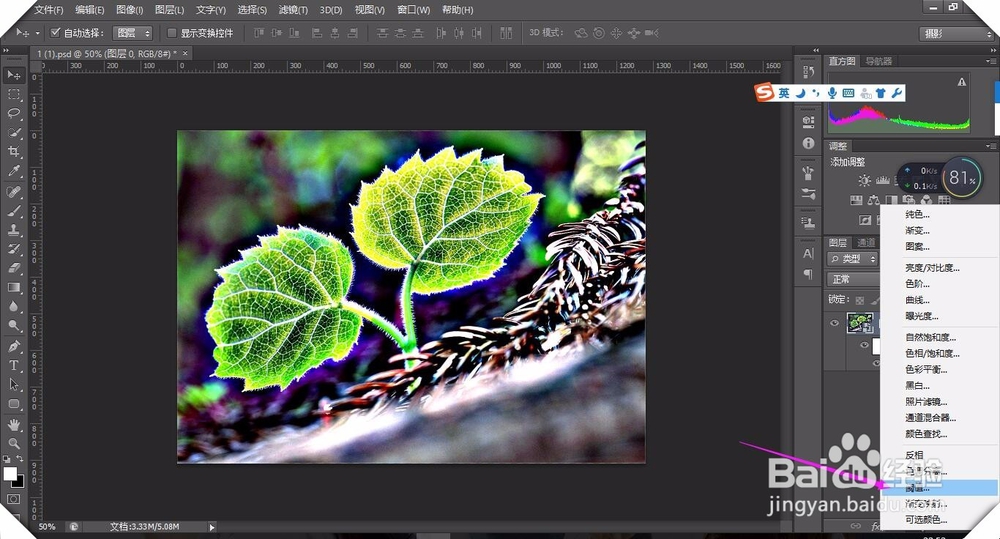Select the Quick Selection tool
The width and height of the screenshot is (1000, 539).
pyautogui.click(x=13, y=133)
